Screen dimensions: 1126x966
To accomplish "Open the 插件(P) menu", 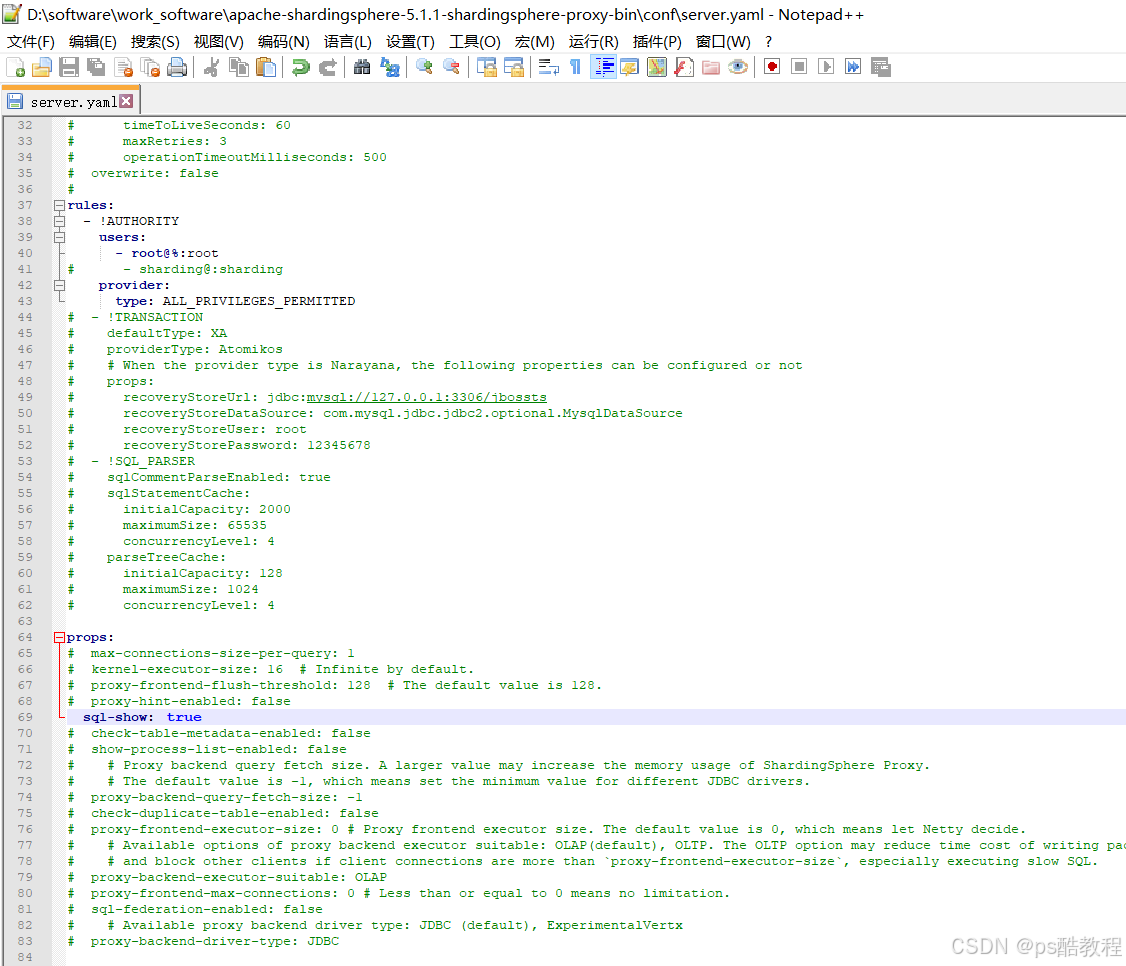I will pos(657,42).
